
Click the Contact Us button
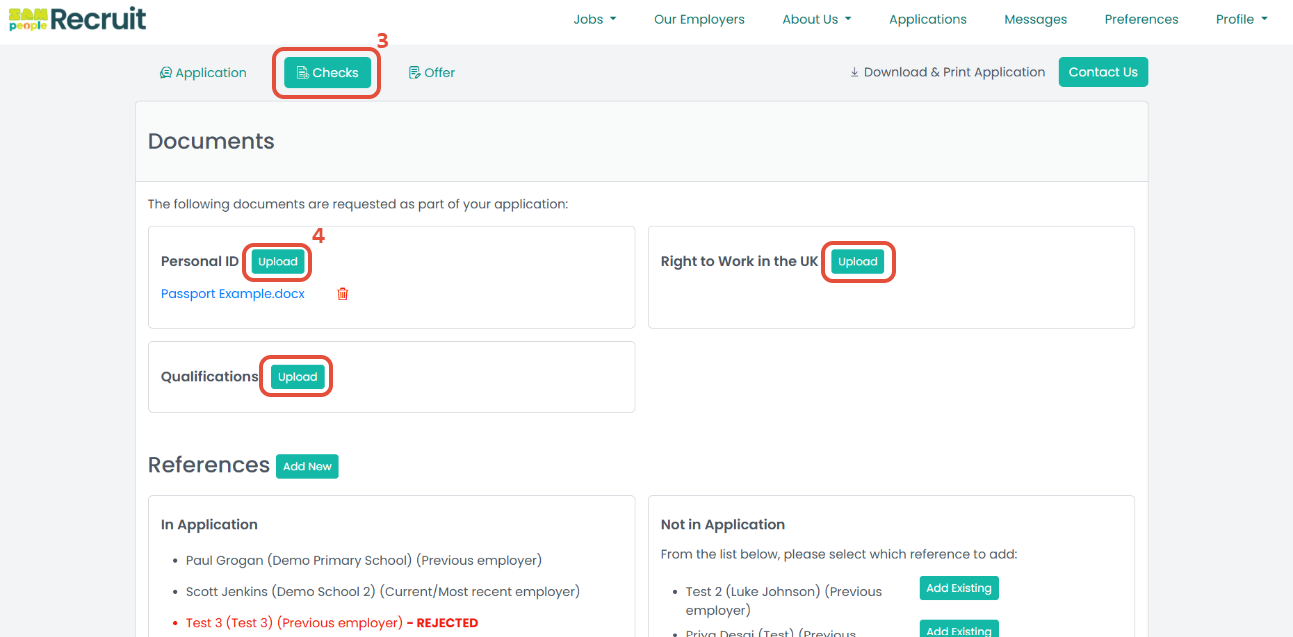(x=1103, y=72)
